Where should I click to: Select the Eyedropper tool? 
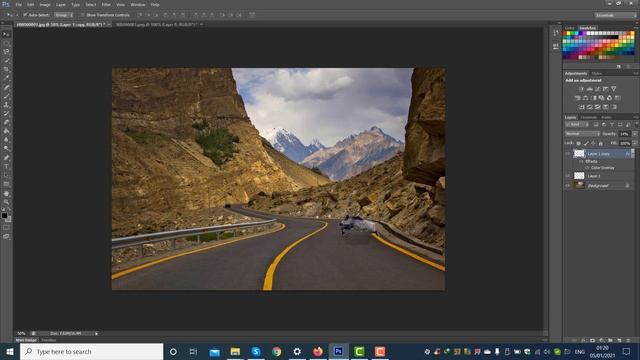6,78
